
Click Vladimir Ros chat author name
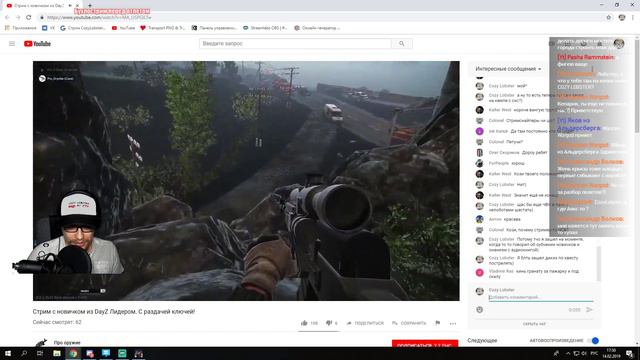501,271
